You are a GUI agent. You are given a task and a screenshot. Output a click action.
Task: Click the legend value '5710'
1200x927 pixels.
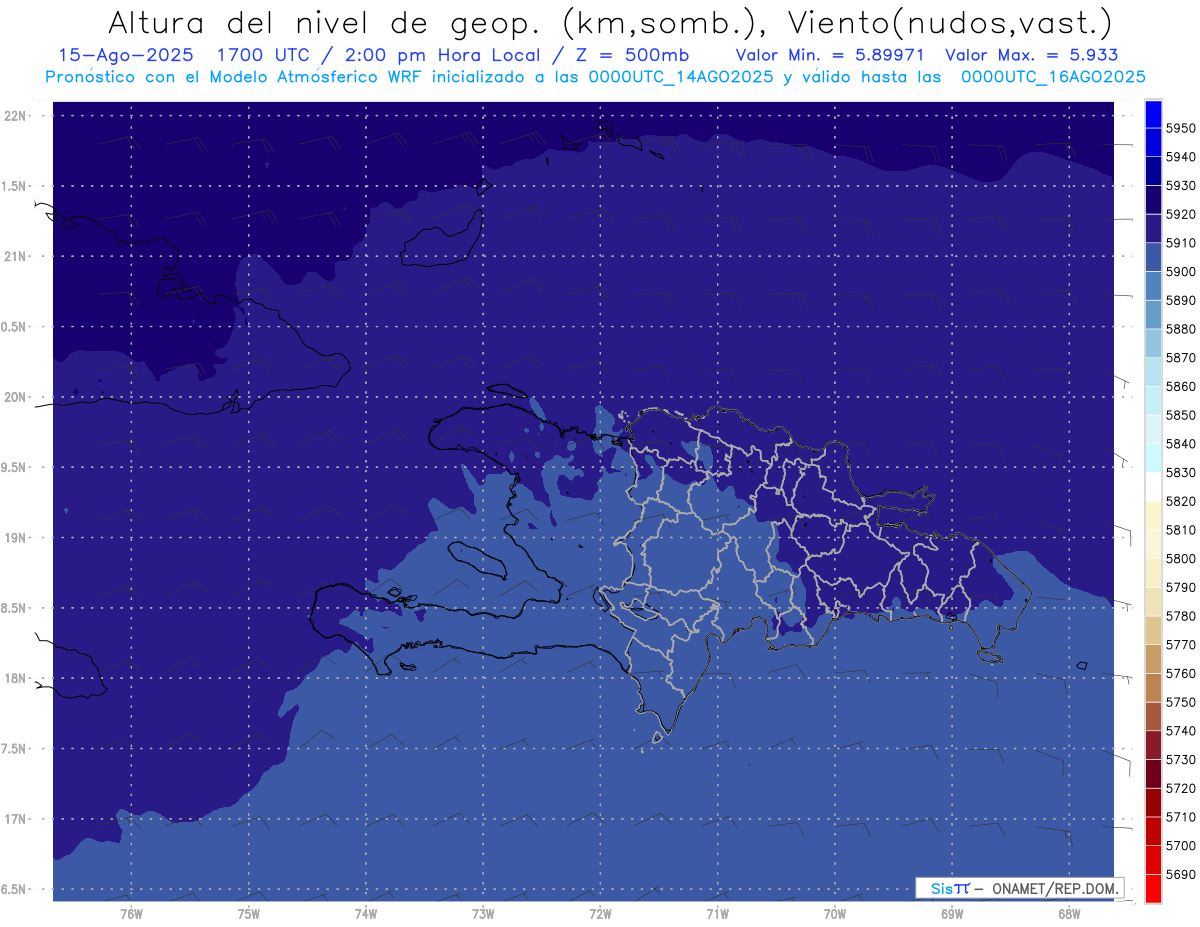point(1180,817)
